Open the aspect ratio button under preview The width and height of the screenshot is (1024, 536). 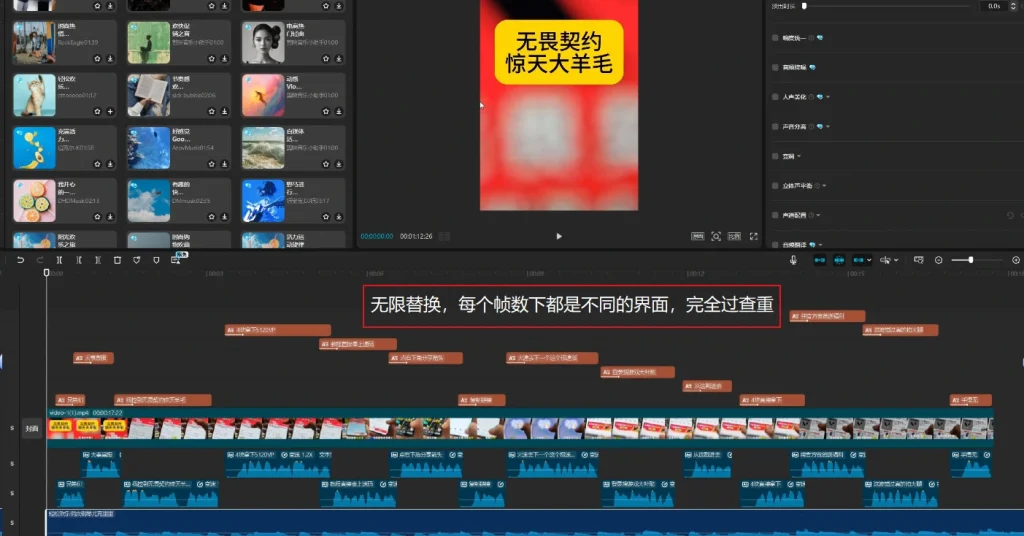coord(734,236)
